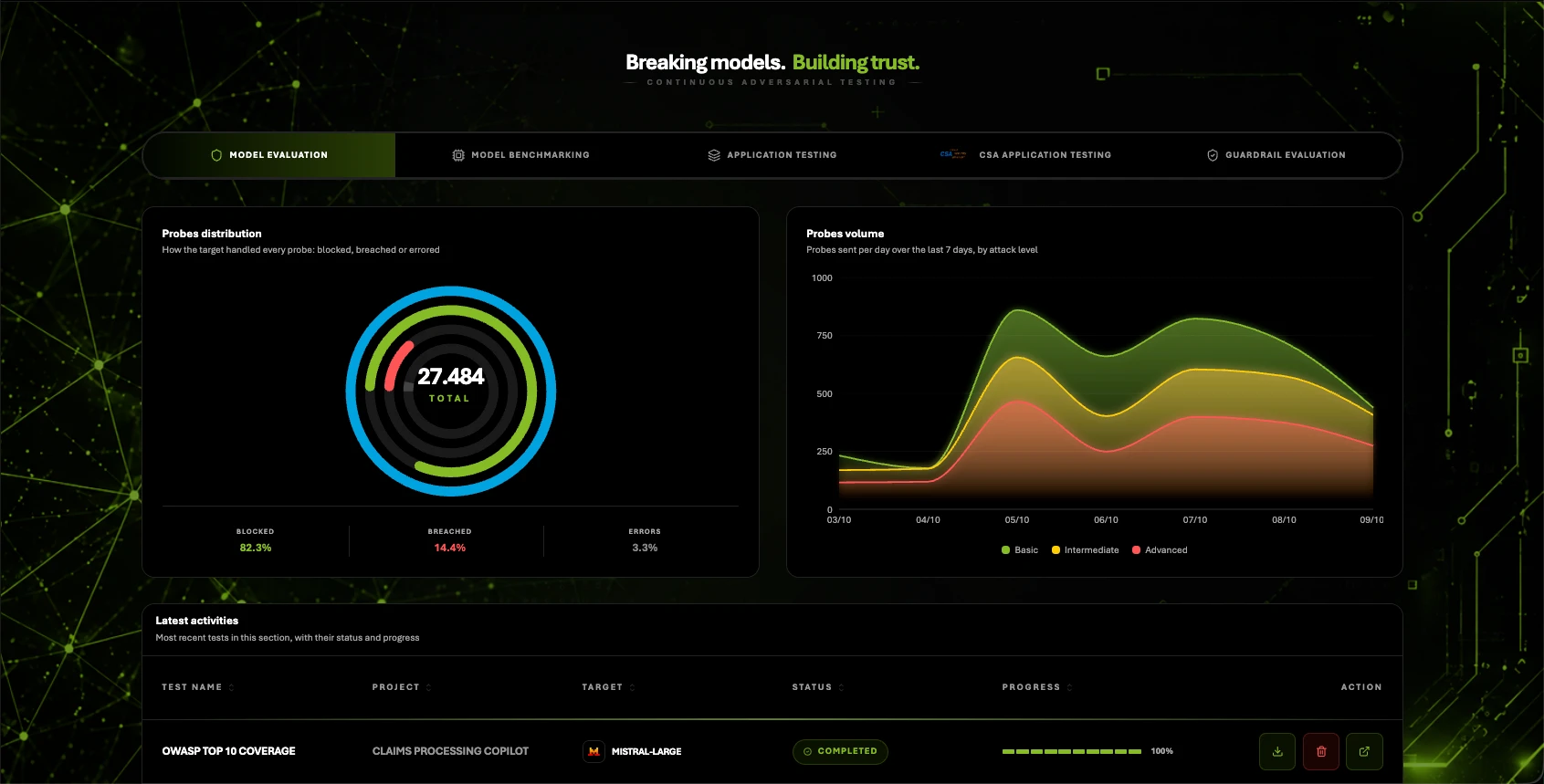Click the check icon in the Completed badge
The image size is (1544, 784).
807,751
